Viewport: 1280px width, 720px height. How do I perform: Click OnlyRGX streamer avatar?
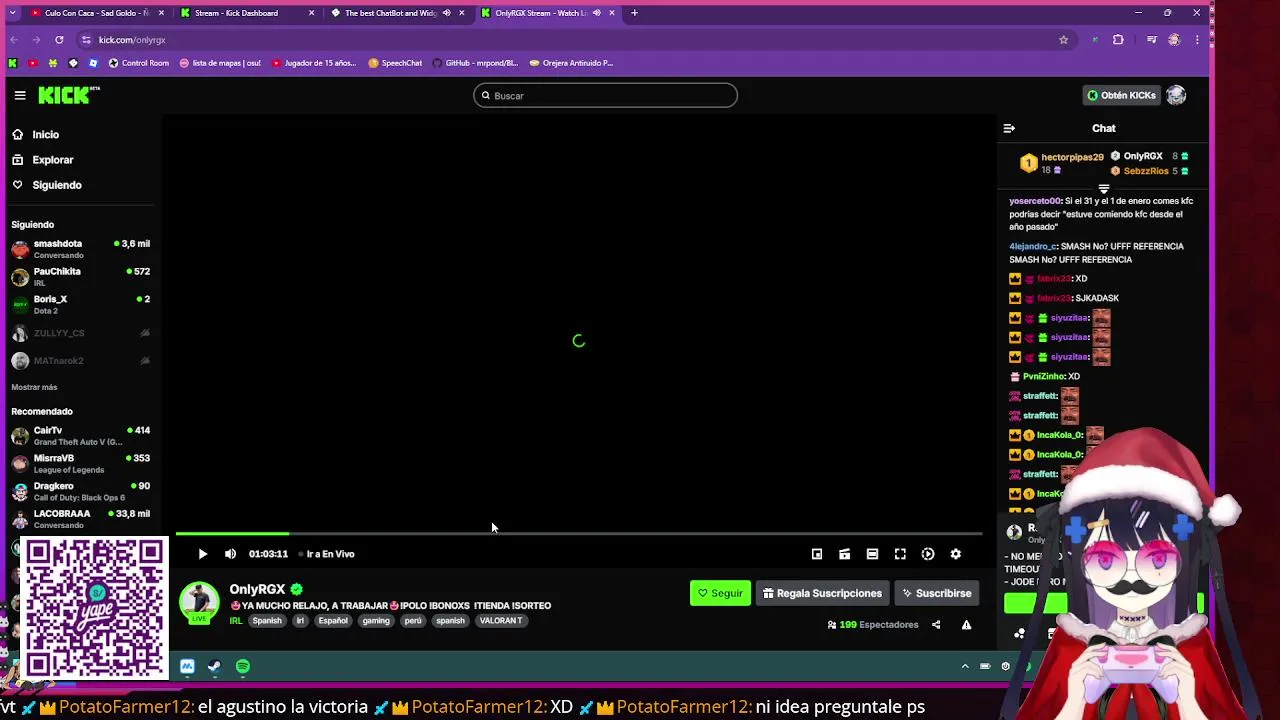point(199,601)
